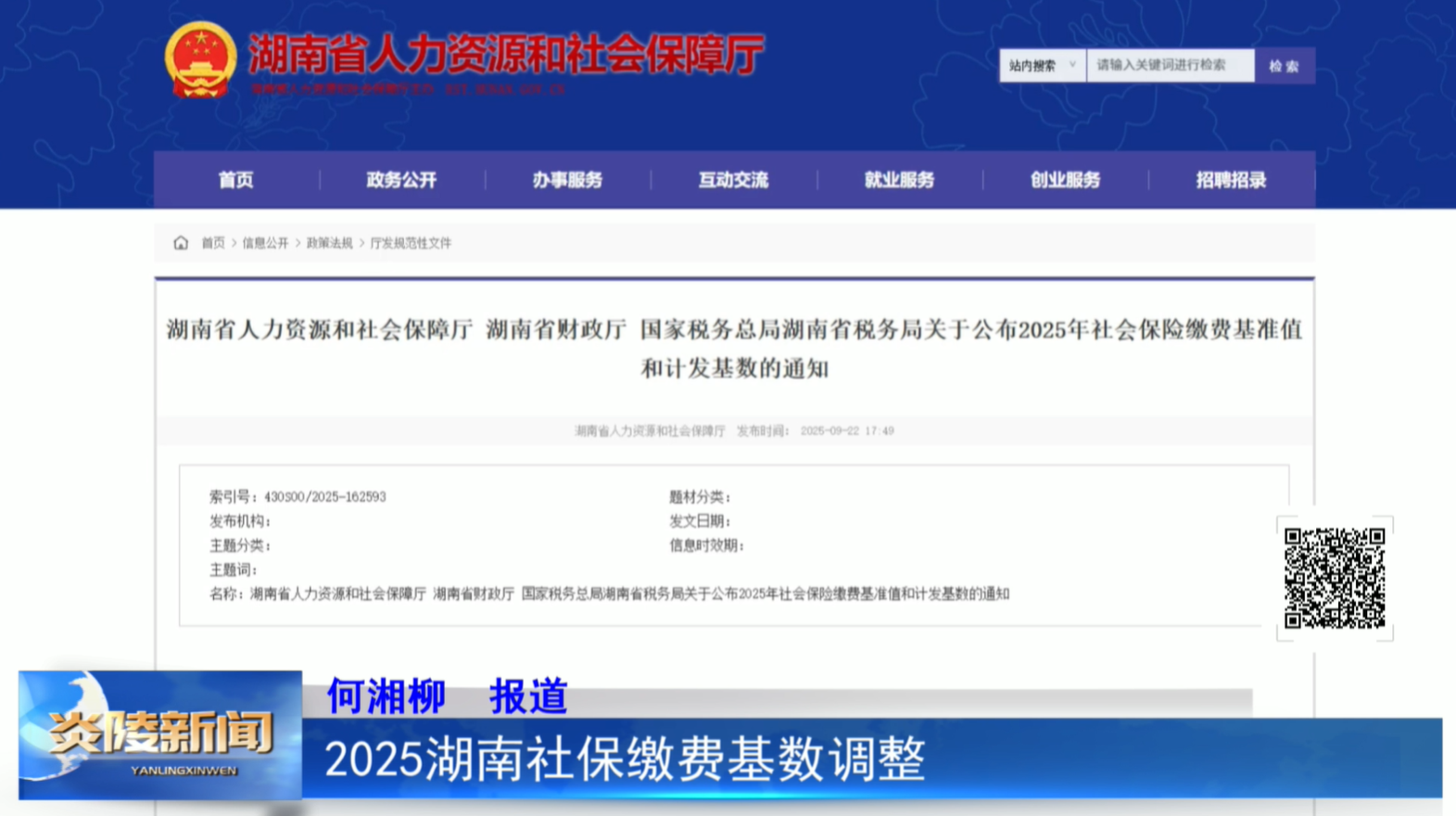Go to 信息公开 in breadcrumb

(265, 243)
